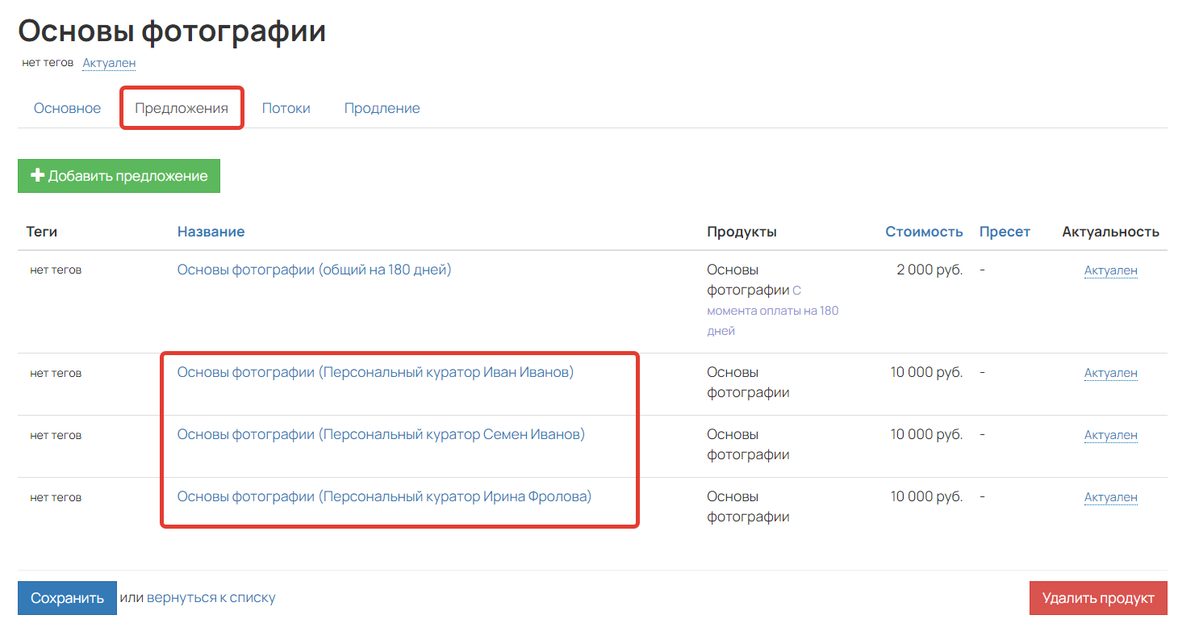The image size is (1199, 636).
Task: Click the Сохранить button
Action: point(67,598)
